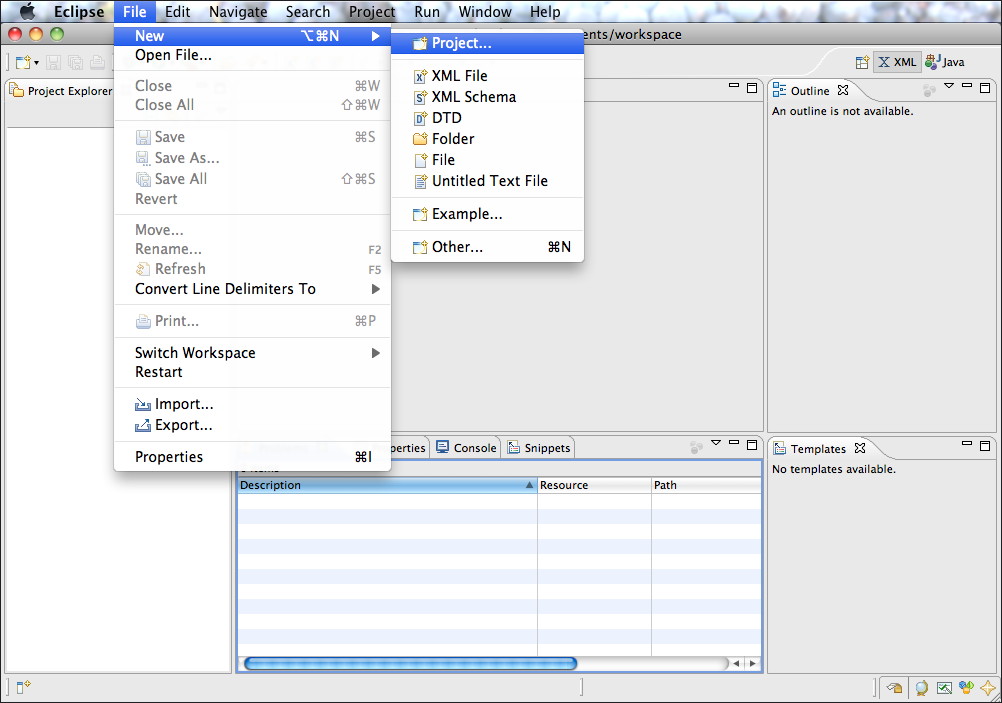
Task: Click the horizontal scrollbar thumb in table
Action: pyautogui.click(x=410, y=663)
